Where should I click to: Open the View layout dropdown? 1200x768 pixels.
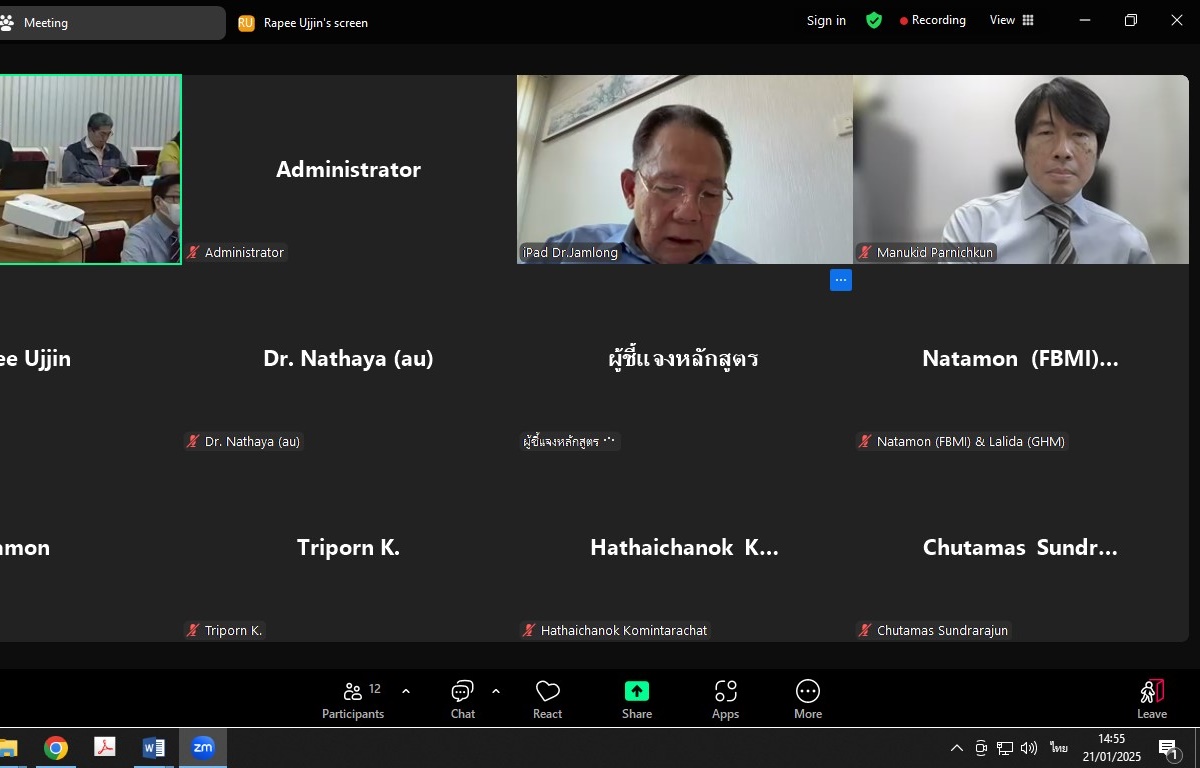[1011, 21]
